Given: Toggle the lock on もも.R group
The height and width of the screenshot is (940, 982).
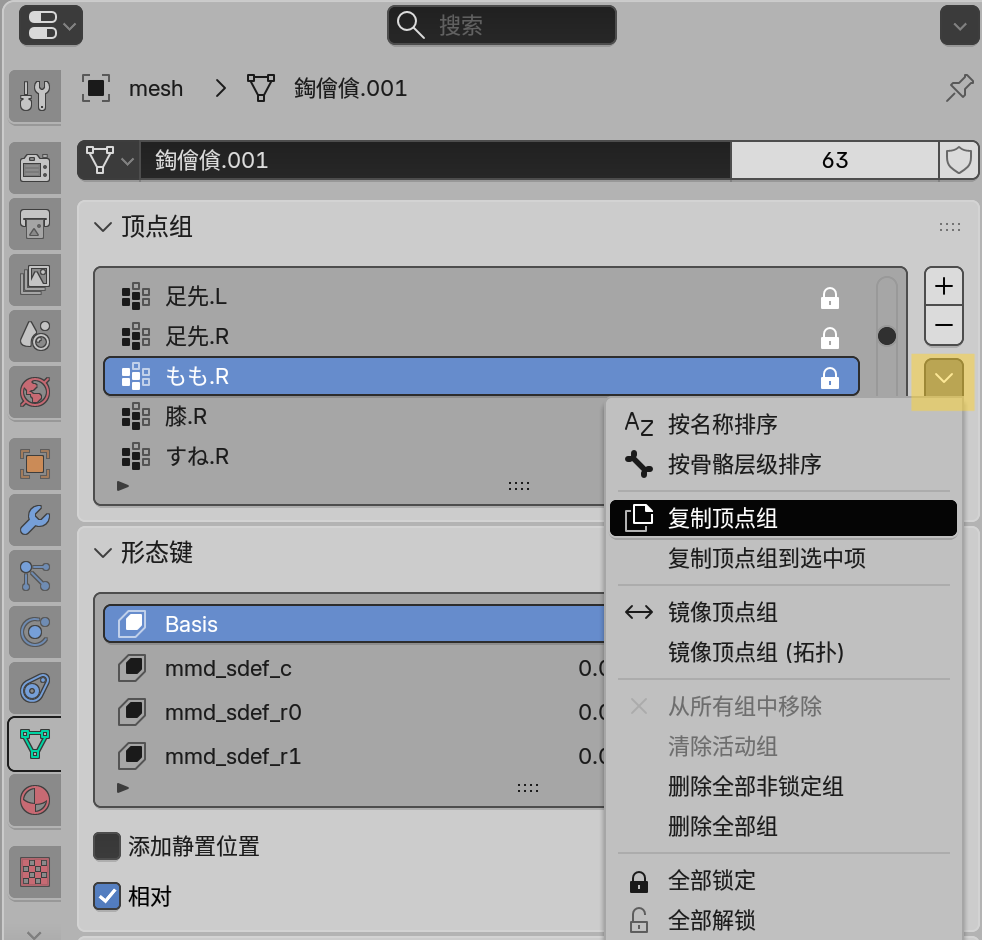Looking at the screenshot, I should (829, 377).
